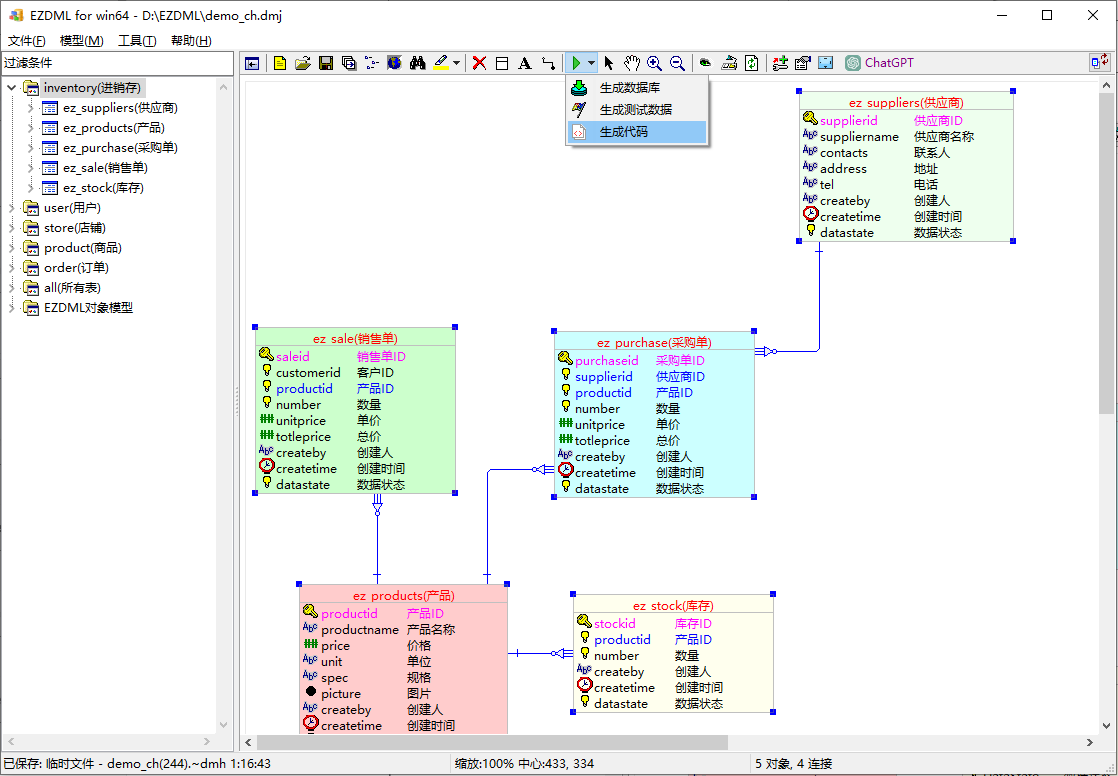Click the zoom in magnifier icon

pyautogui.click(x=655, y=63)
